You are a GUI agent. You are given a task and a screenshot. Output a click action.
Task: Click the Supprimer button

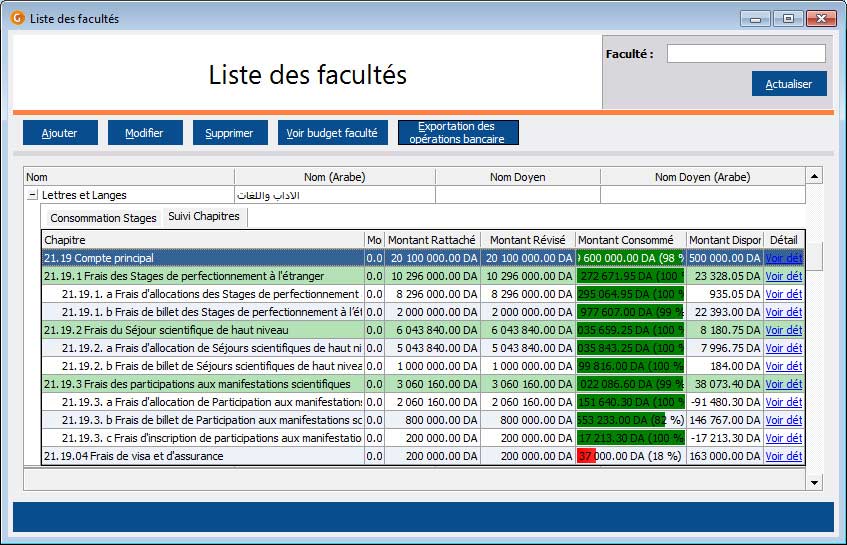[229, 133]
